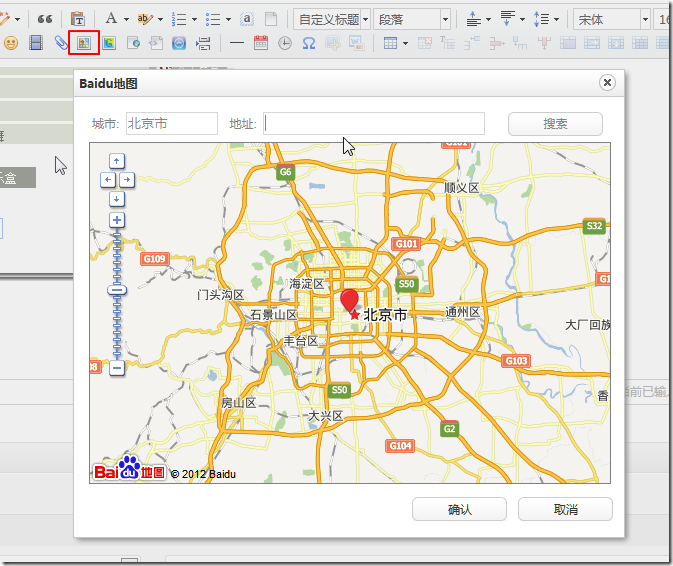Click 房山区 label on the map
Screen dimensions: 673x566
click(x=239, y=403)
